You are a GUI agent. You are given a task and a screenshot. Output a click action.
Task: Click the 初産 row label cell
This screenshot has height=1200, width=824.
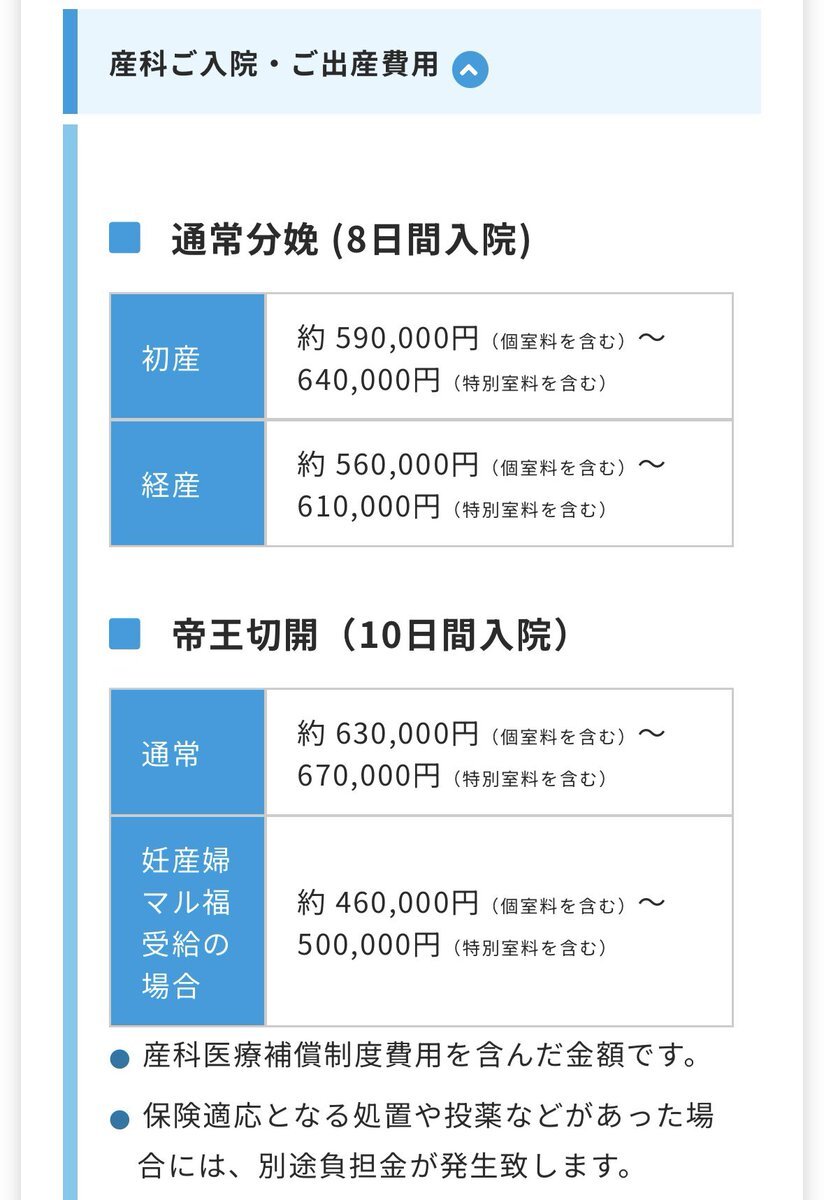(187, 356)
